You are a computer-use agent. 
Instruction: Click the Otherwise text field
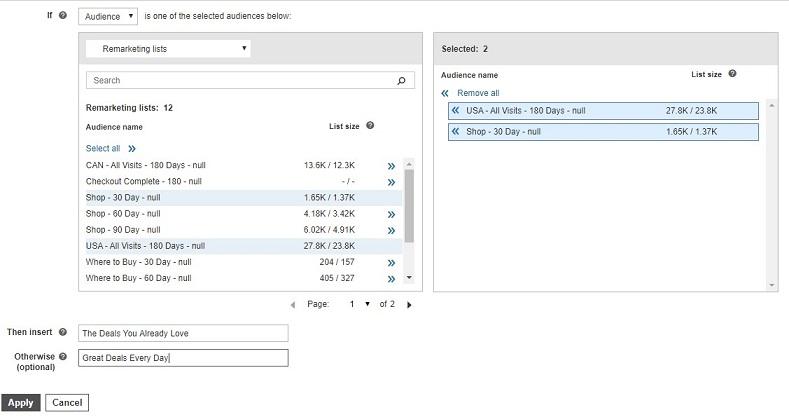pos(183,358)
